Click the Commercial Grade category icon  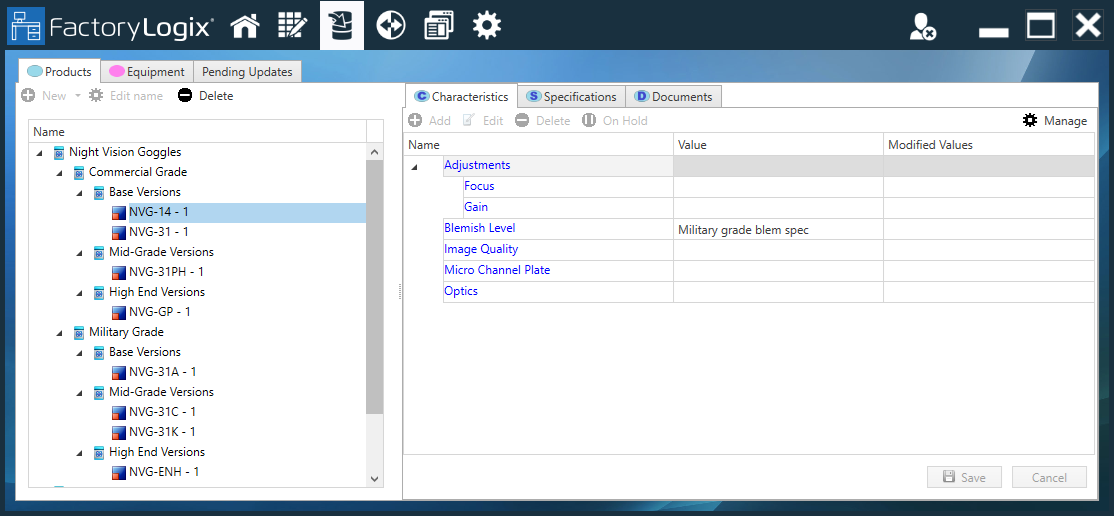tap(79, 172)
